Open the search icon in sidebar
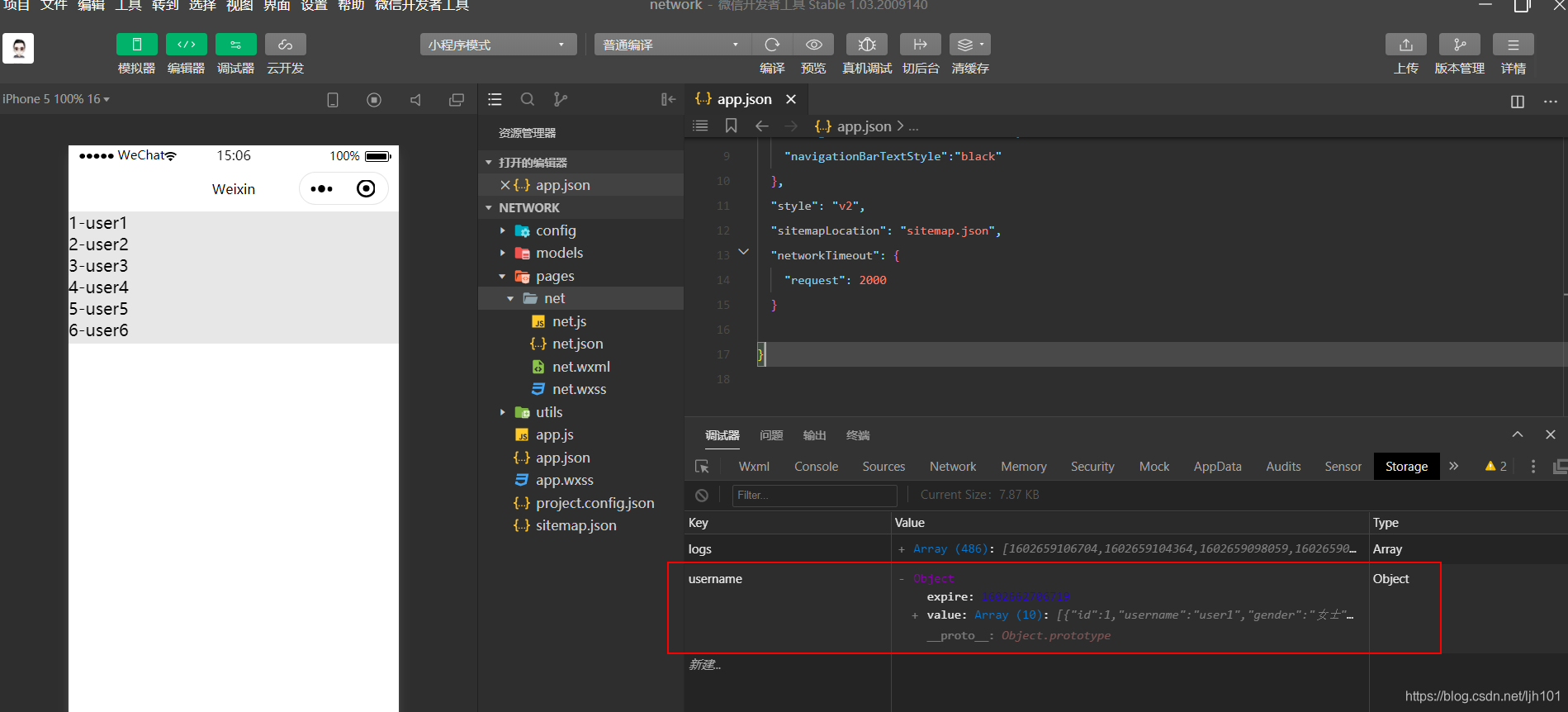1568x712 pixels. (528, 99)
